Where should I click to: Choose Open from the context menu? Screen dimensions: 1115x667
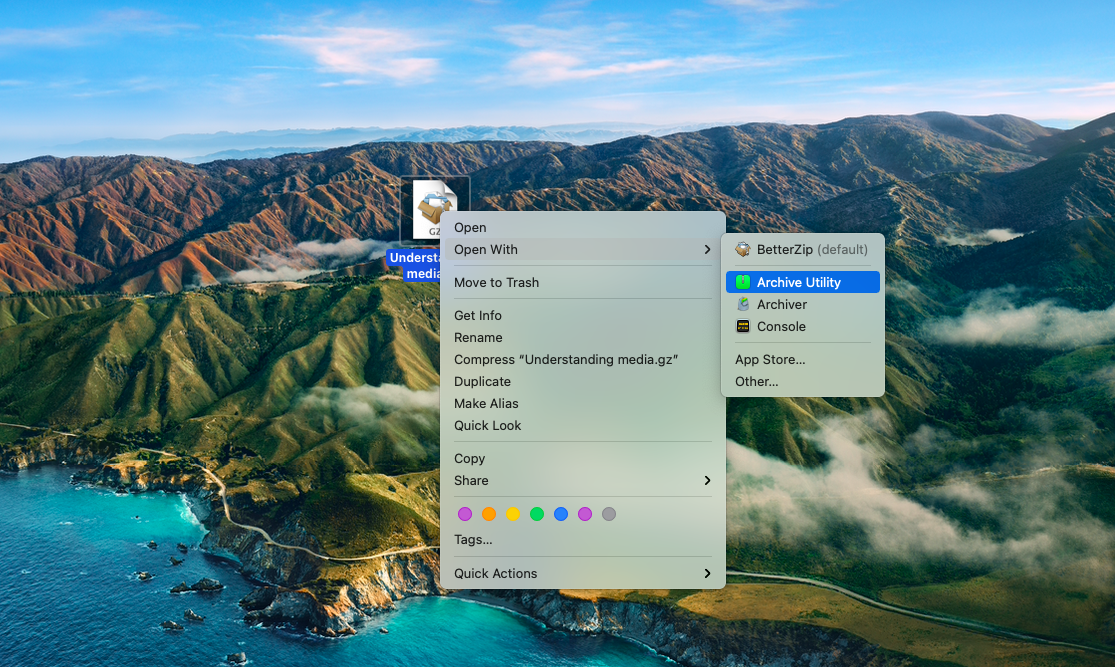pyautogui.click(x=470, y=227)
